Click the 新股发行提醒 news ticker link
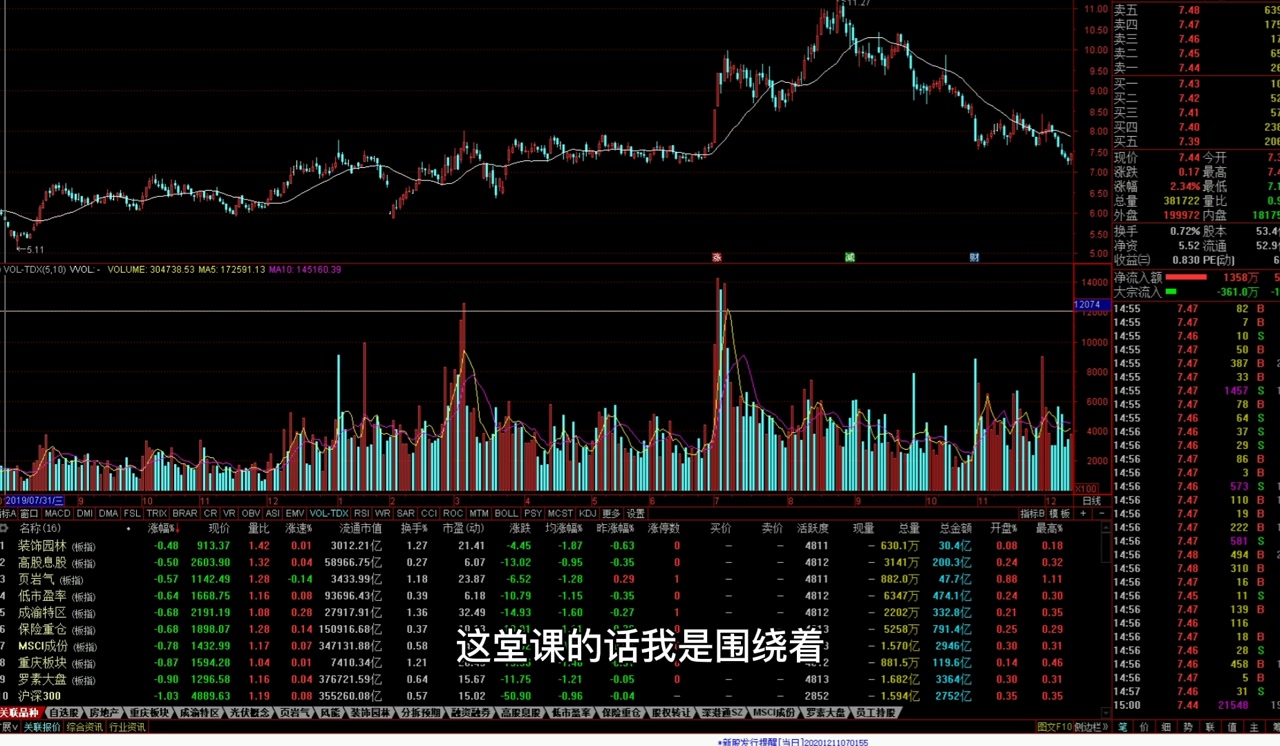 click(793, 742)
